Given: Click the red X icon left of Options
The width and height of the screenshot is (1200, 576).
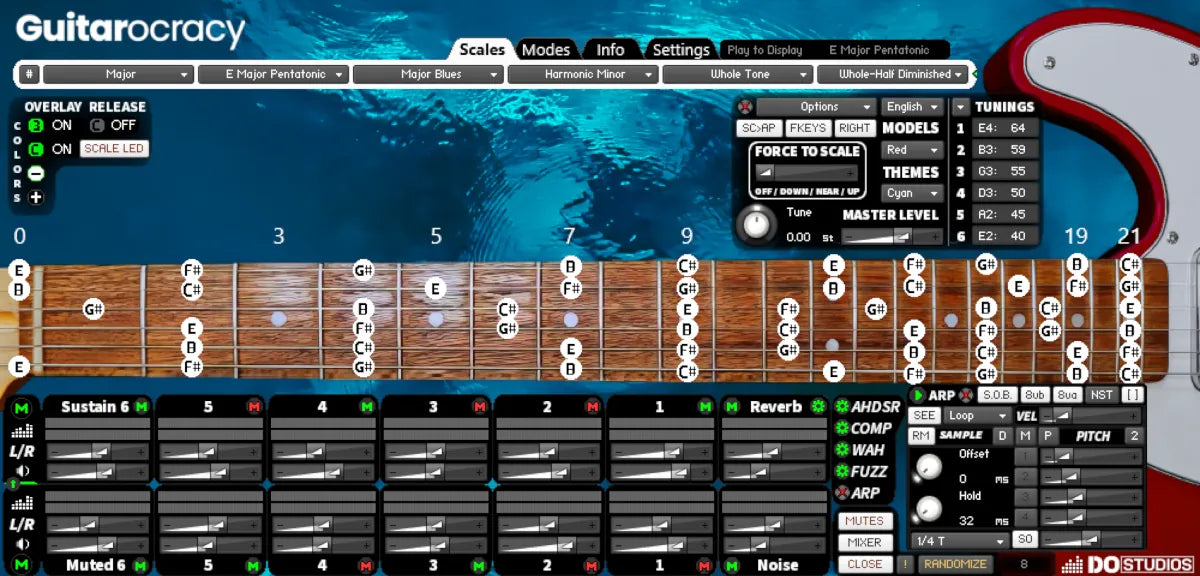Looking at the screenshot, I should (744, 107).
